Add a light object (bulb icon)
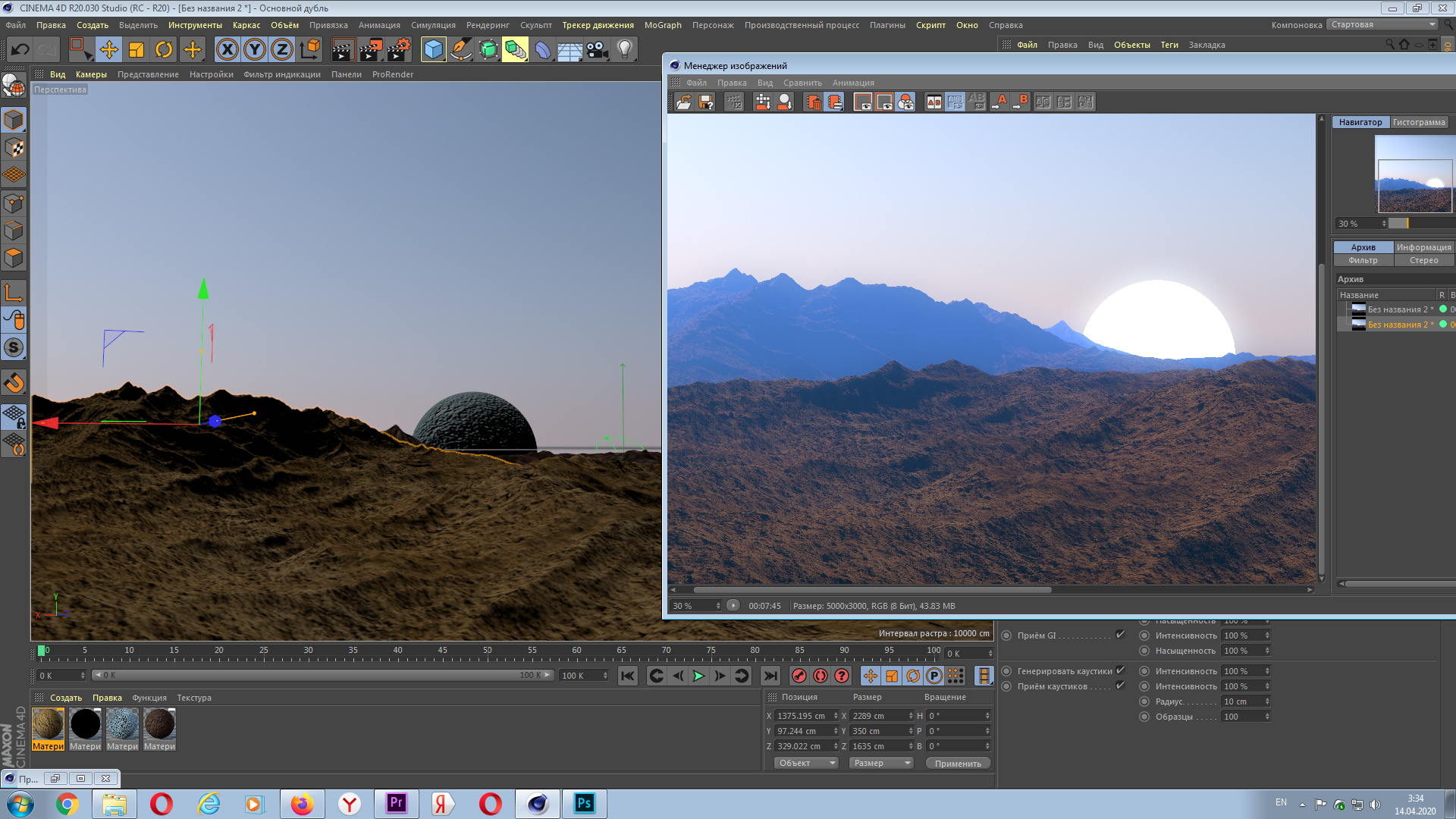The width and height of the screenshot is (1456, 819). pos(625,50)
